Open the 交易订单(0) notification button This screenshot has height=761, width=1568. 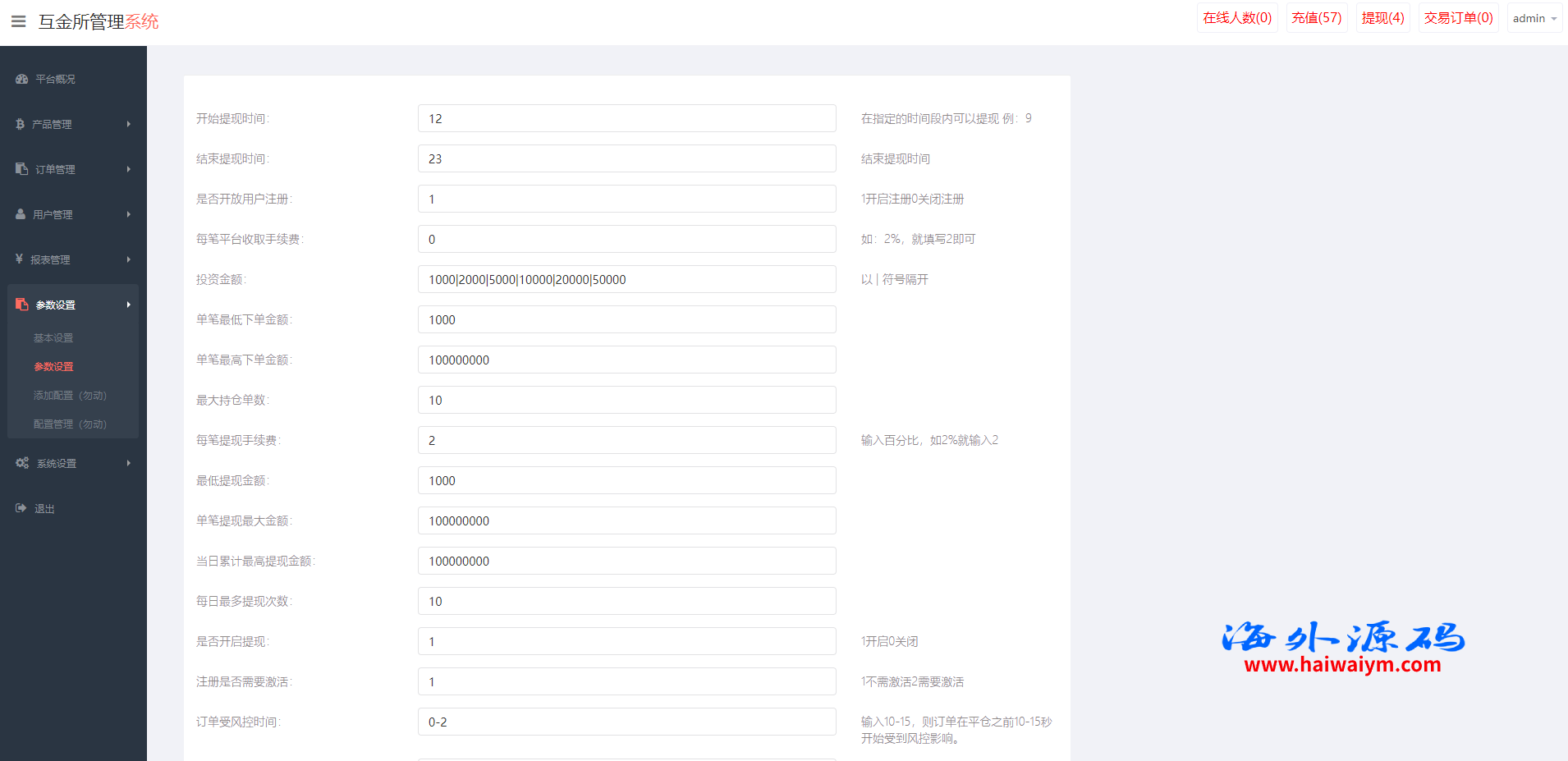point(1458,18)
